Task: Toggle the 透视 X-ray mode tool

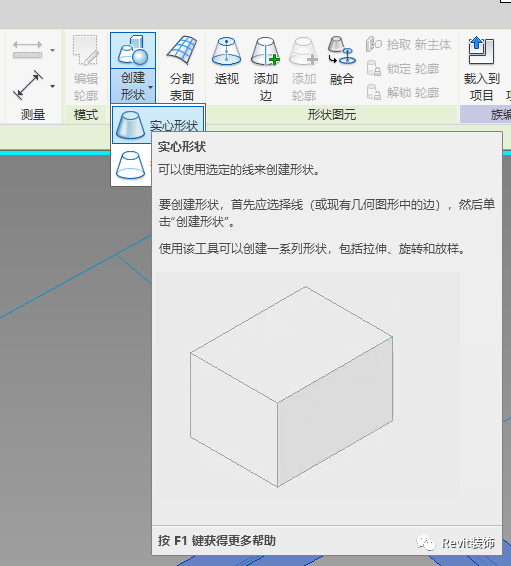Action: [227, 61]
